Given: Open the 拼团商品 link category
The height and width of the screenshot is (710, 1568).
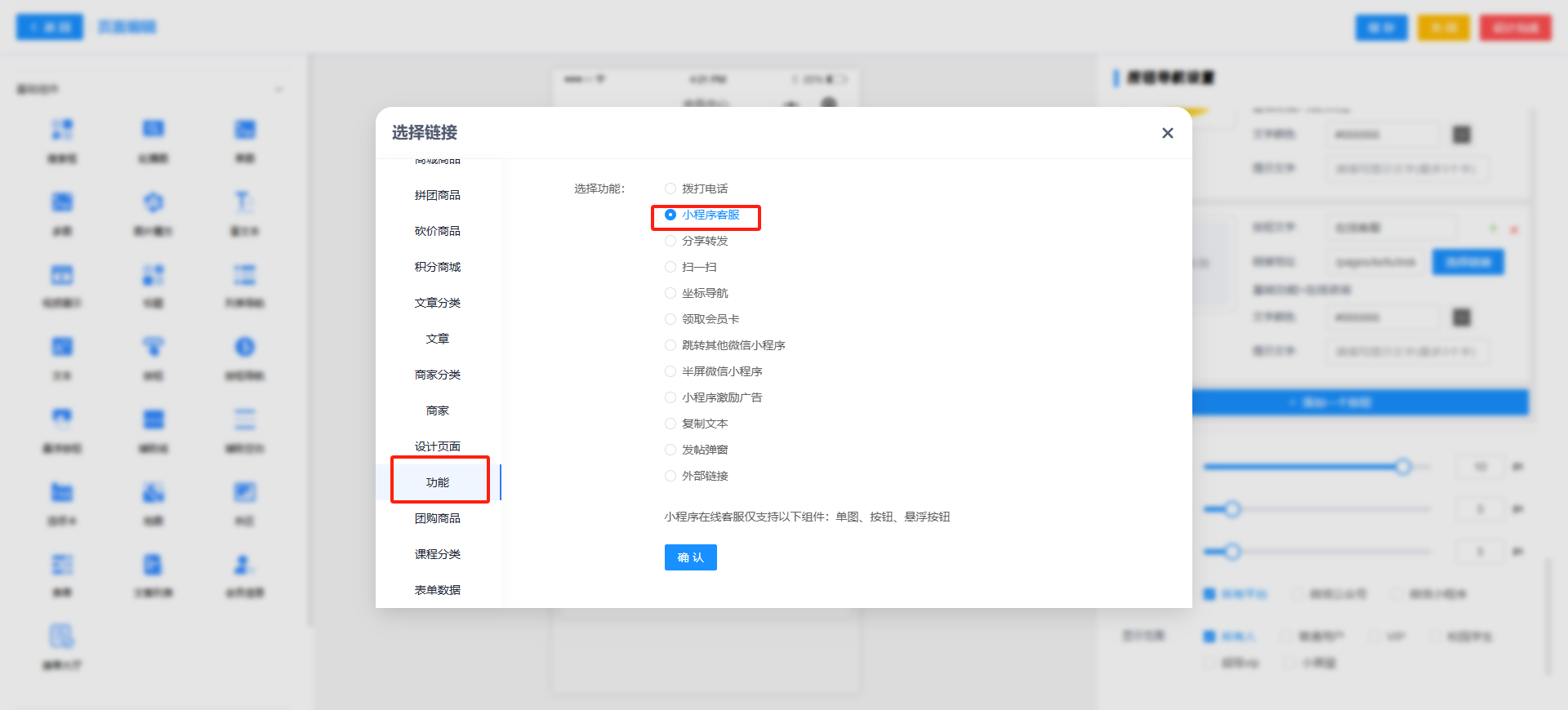Looking at the screenshot, I should point(438,195).
